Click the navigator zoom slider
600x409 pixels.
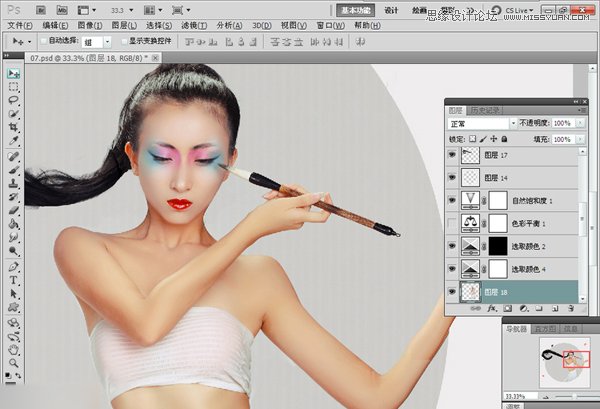click(x=574, y=396)
